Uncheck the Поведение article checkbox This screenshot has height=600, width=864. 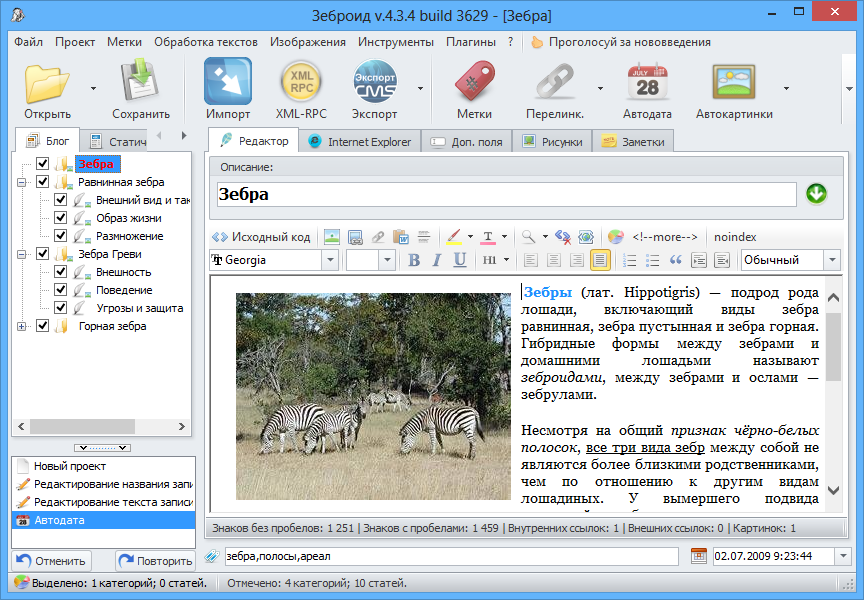coord(61,290)
